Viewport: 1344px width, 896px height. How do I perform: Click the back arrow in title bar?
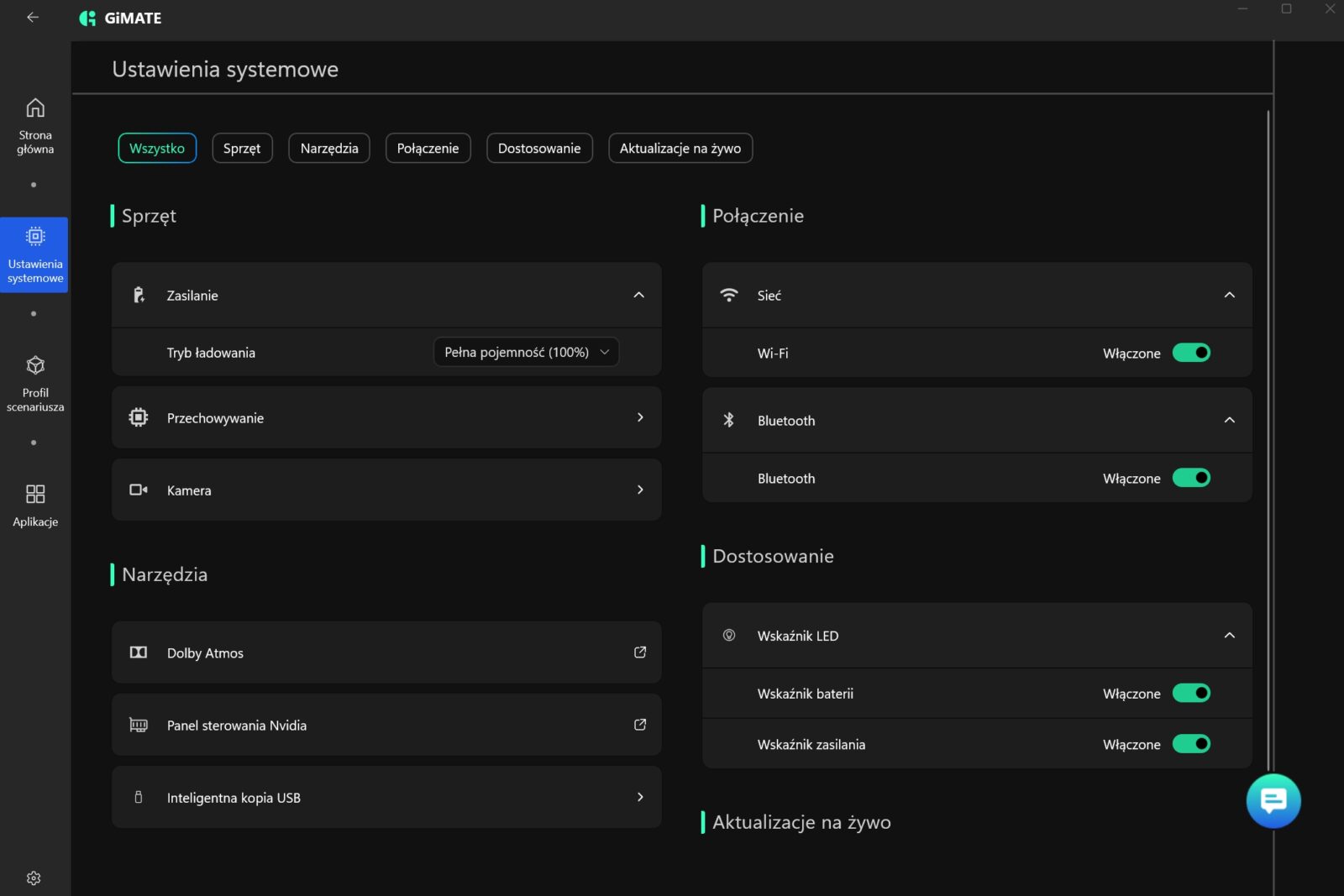(x=33, y=18)
